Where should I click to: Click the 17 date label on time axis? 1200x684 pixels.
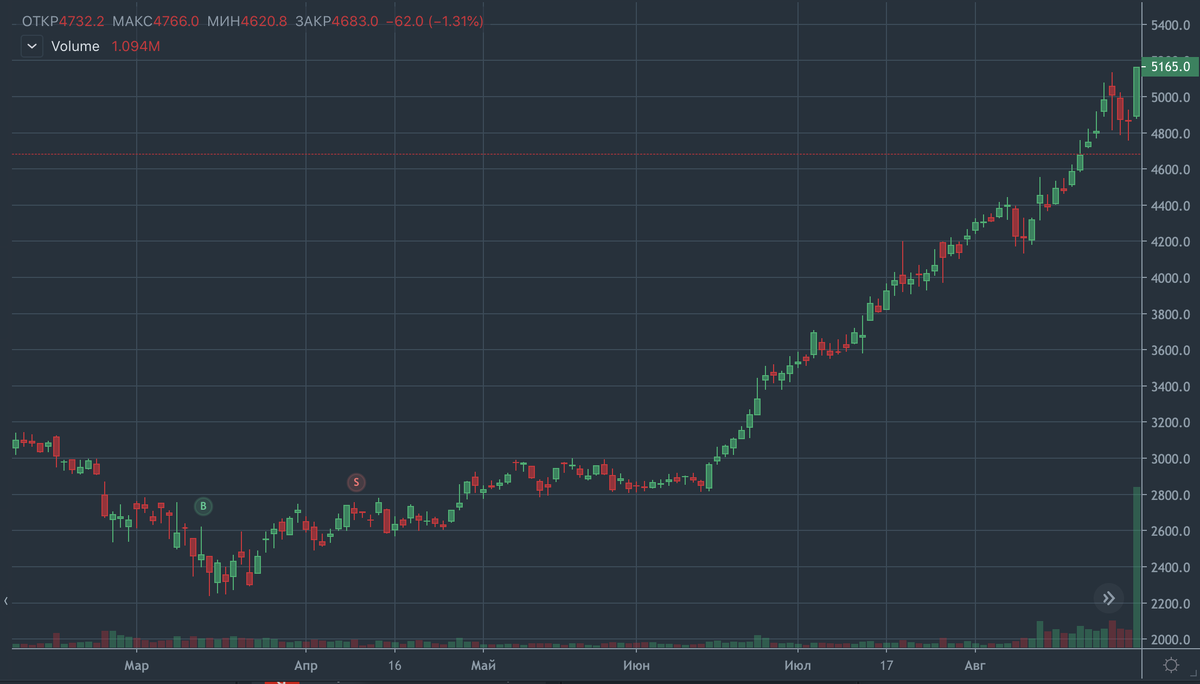[x=886, y=665]
